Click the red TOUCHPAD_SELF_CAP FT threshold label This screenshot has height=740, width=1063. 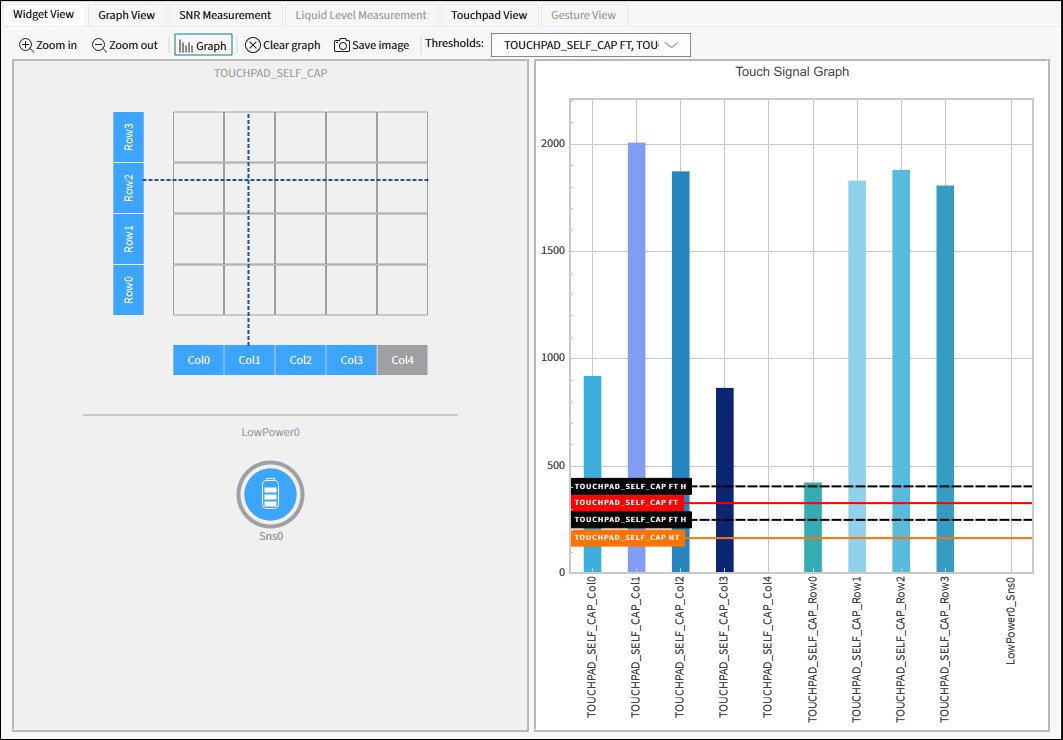point(627,503)
